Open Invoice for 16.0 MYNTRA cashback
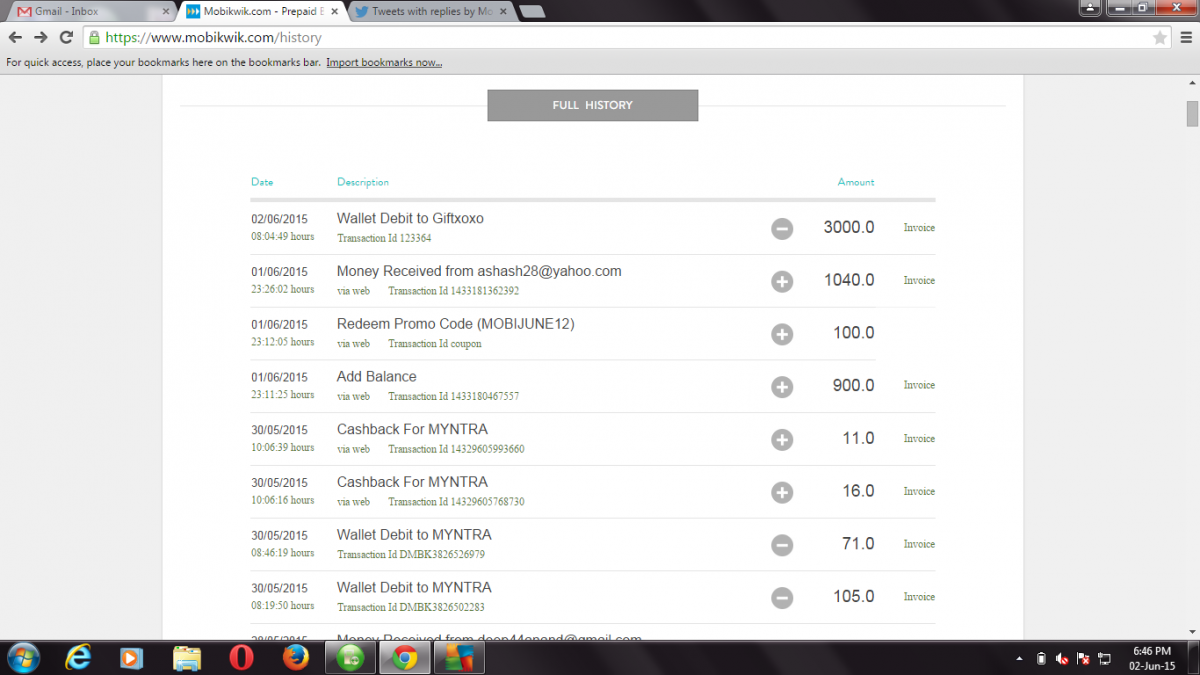 (919, 492)
